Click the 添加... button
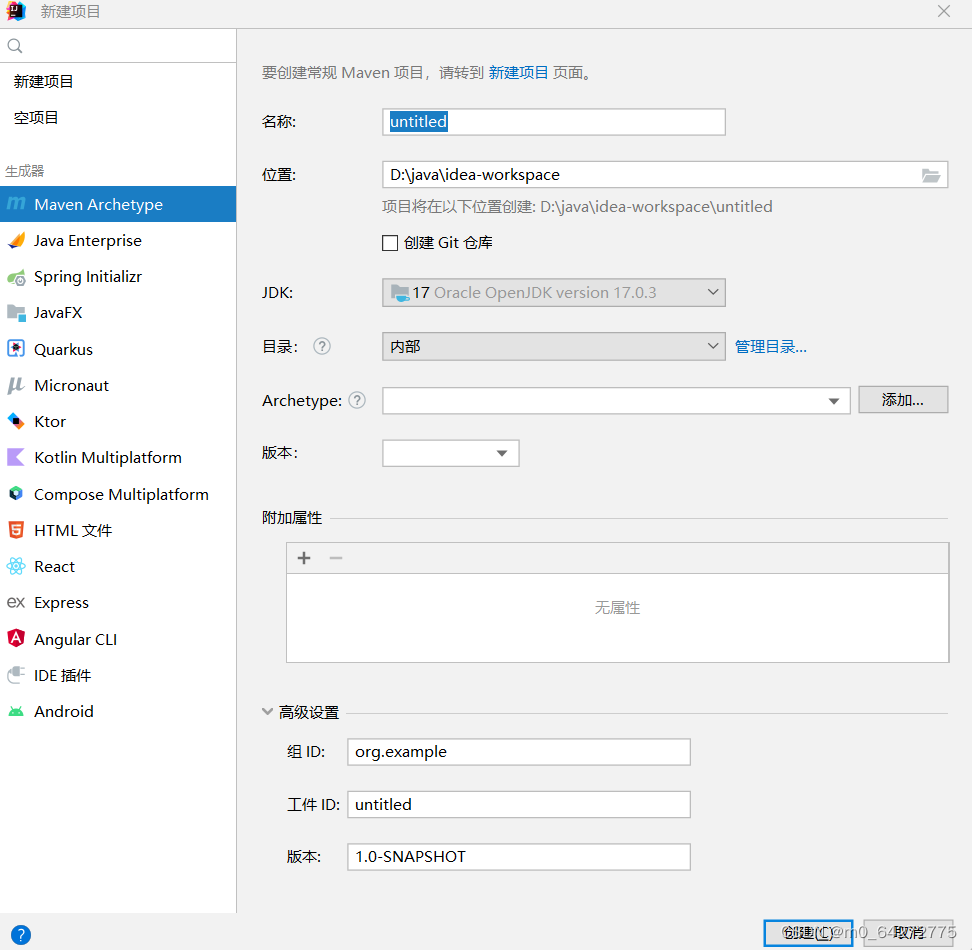The height and width of the screenshot is (950, 972). (x=903, y=400)
